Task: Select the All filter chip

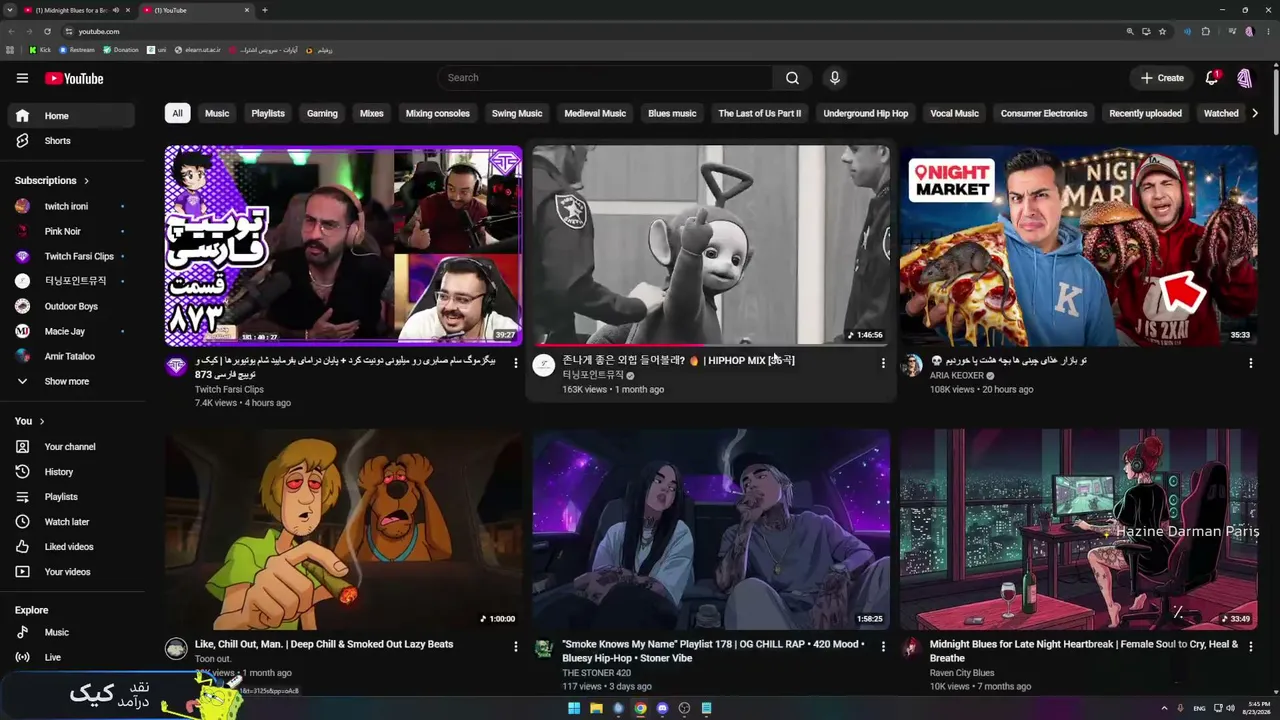Action: click(177, 114)
